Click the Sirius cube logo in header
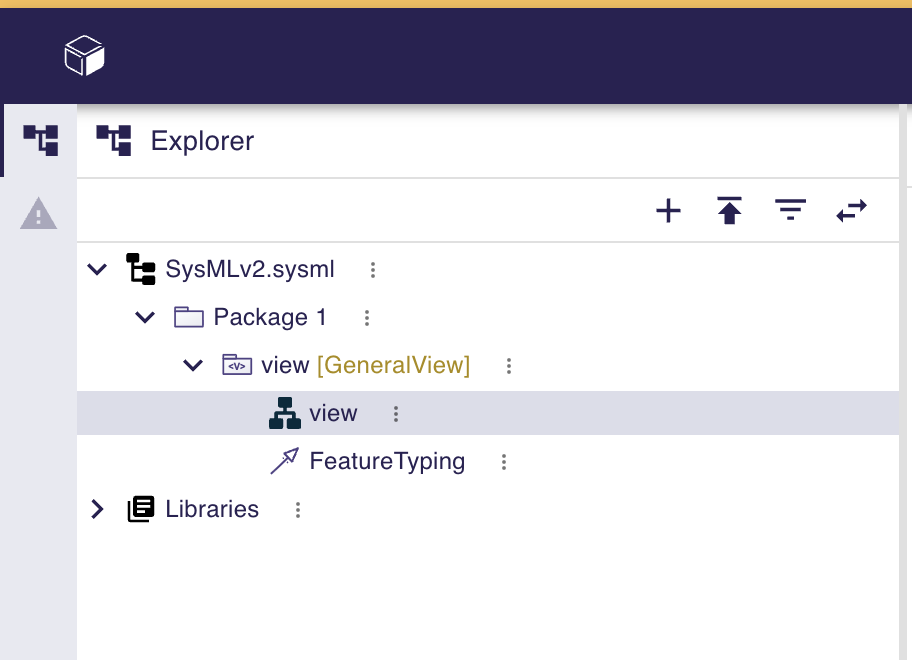This screenshot has width=912, height=660. coord(84,55)
